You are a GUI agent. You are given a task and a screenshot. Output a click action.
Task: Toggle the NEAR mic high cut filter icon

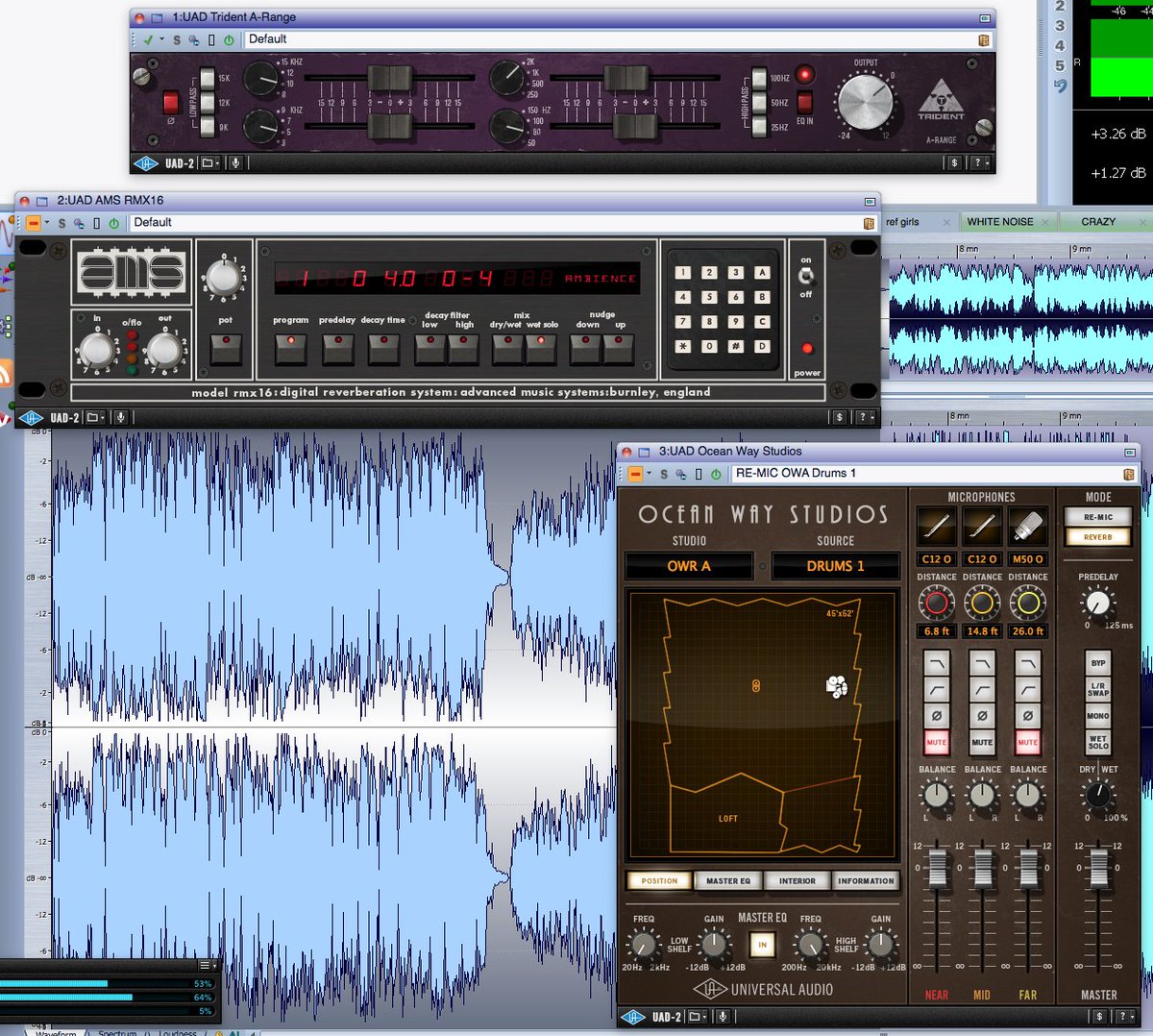click(936, 664)
